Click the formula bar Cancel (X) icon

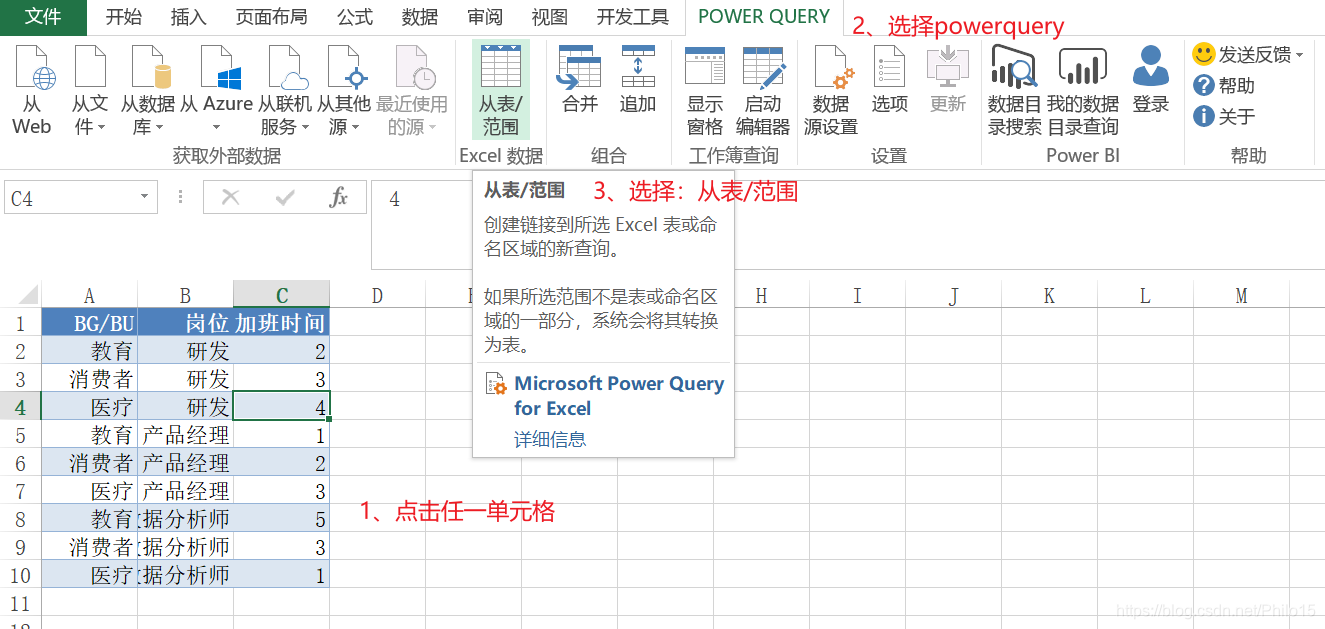[231, 198]
